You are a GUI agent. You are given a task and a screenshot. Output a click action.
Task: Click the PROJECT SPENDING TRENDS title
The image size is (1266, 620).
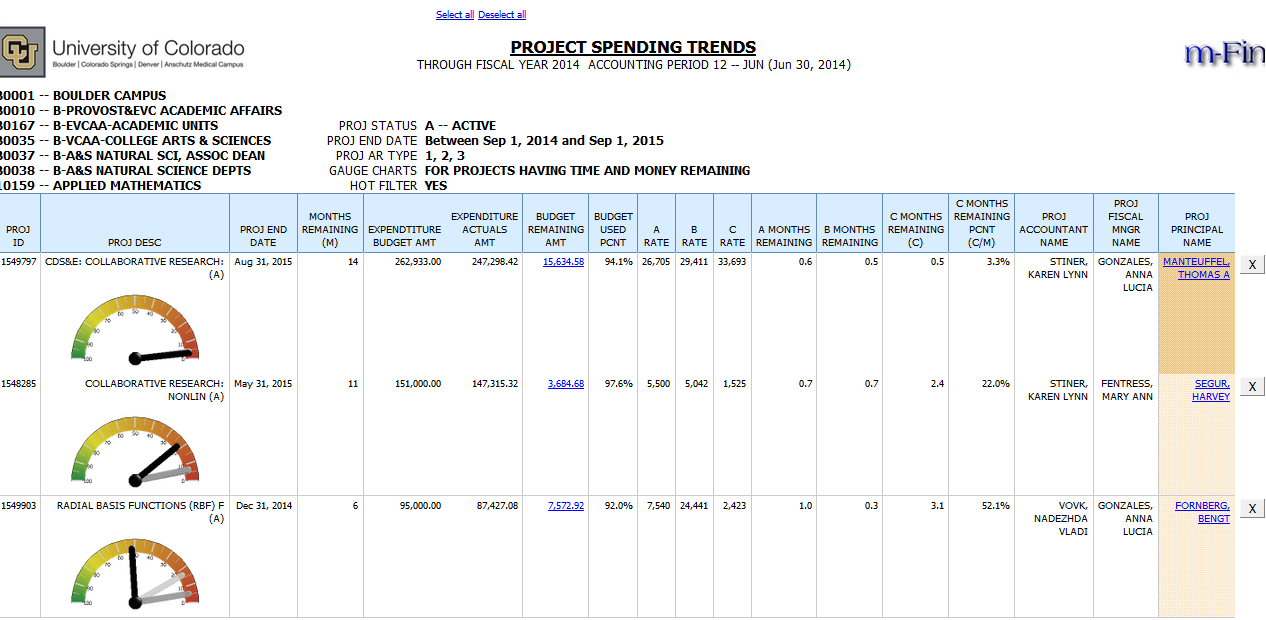(633, 47)
